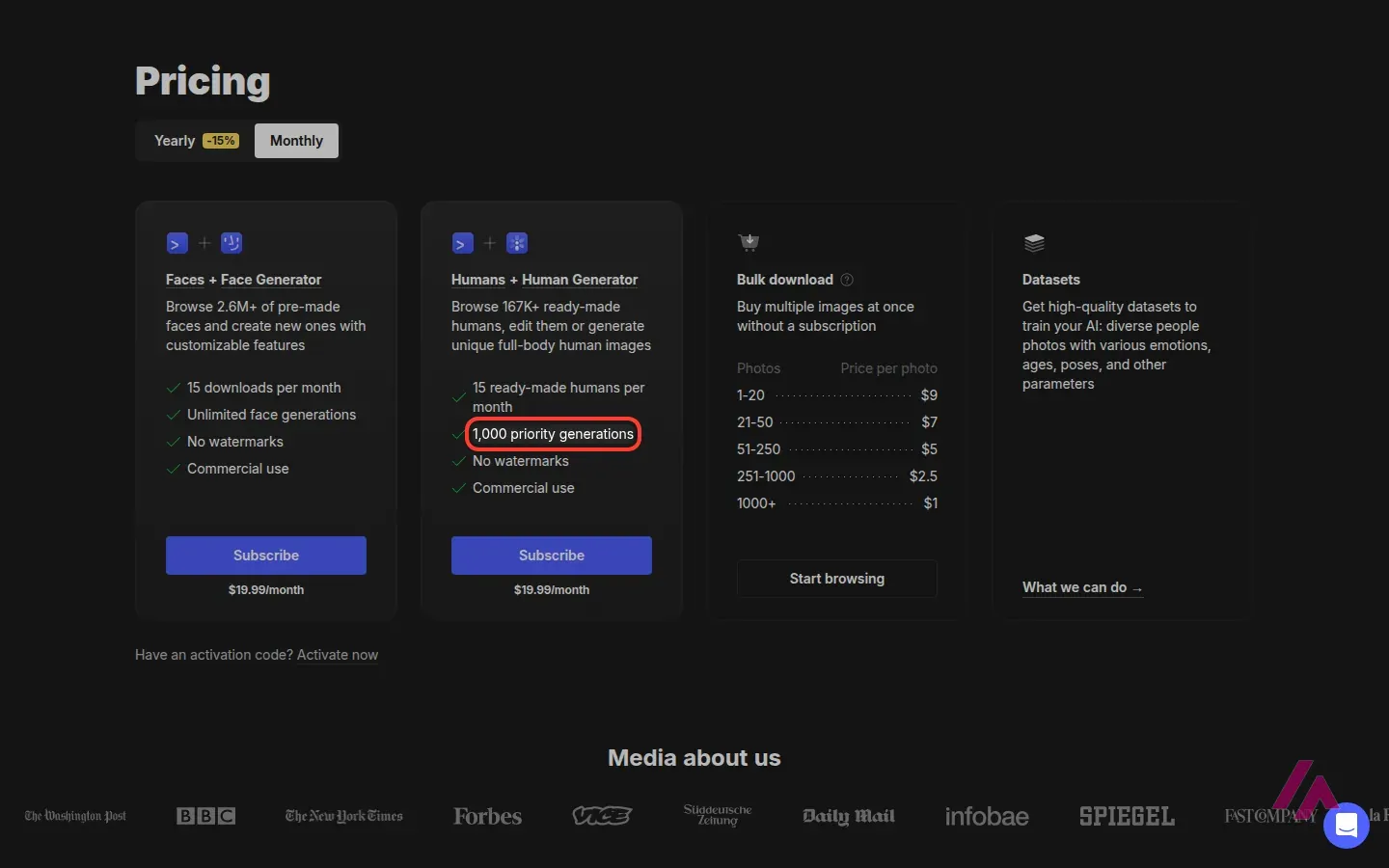Click the $9 price for 1-20 photos
This screenshot has width=1389, height=868.
tap(929, 395)
